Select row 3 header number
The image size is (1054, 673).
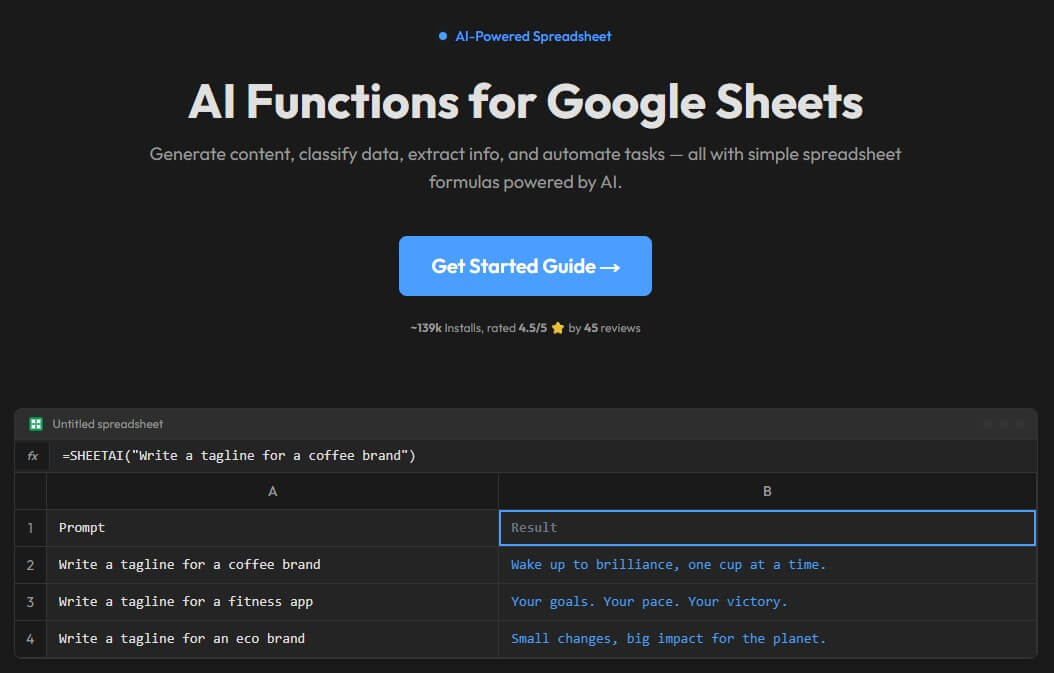pyautogui.click(x=30, y=602)
